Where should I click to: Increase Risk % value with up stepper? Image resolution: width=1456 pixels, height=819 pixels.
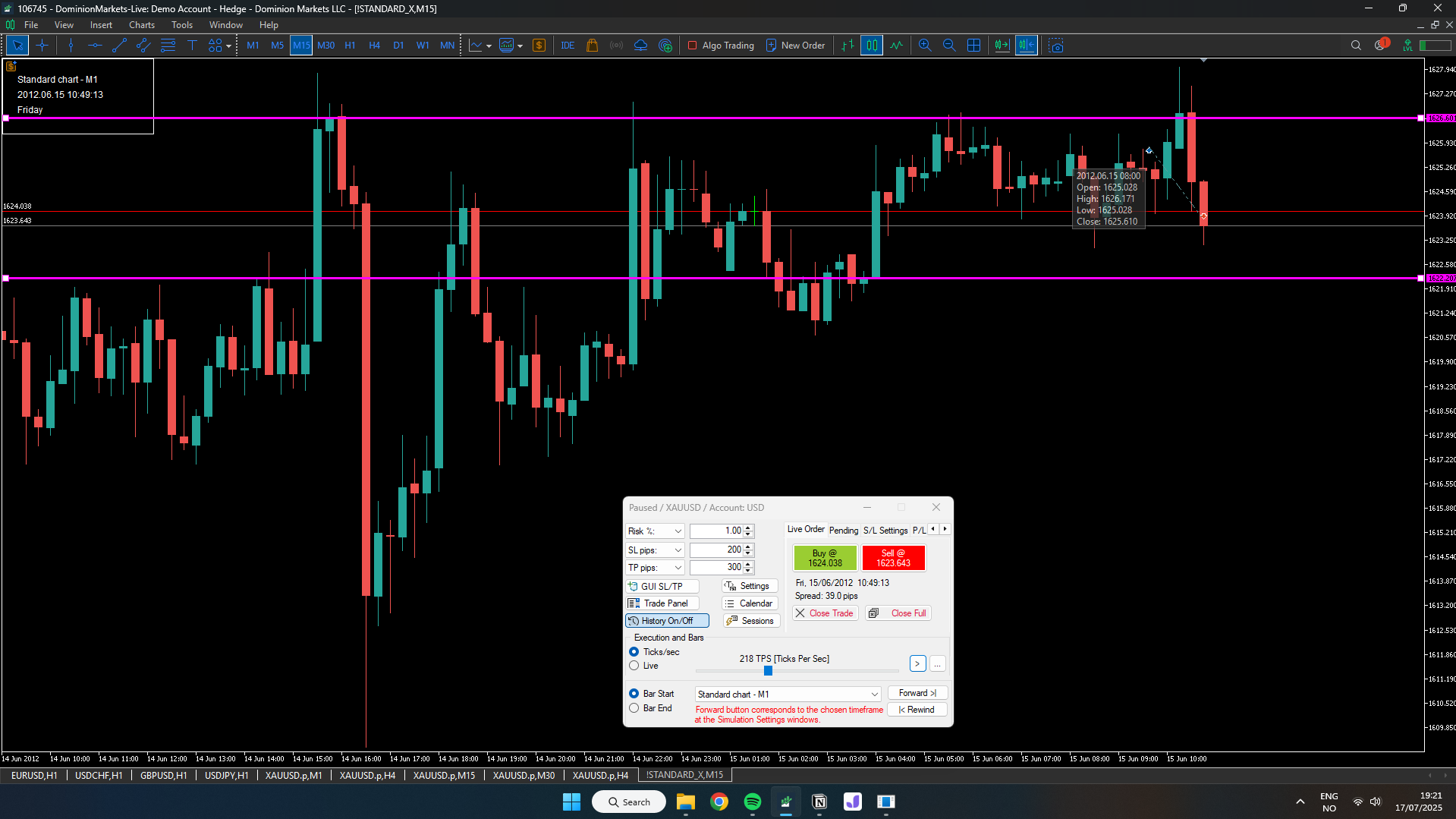748,528
